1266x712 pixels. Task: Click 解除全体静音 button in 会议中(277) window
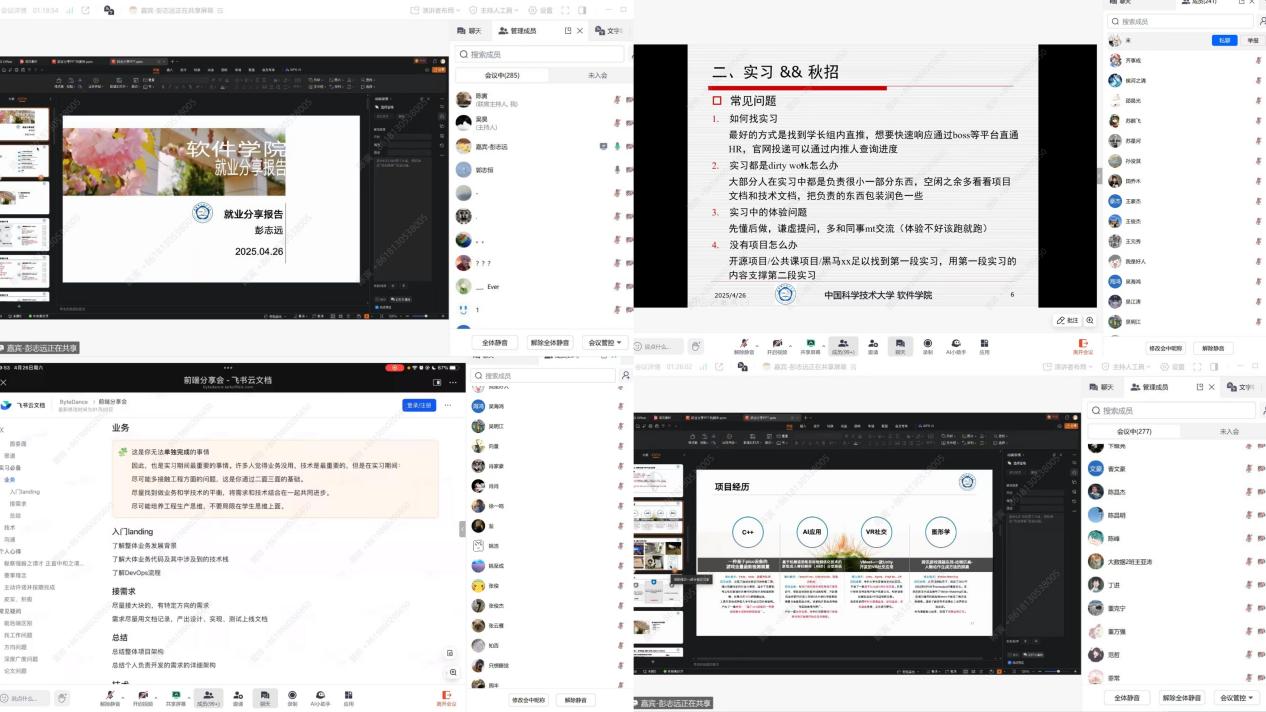tap(1181, 698)
